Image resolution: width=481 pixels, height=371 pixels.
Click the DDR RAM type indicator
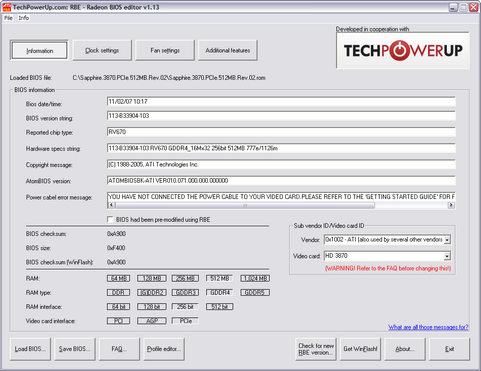[x=118, y=293]
